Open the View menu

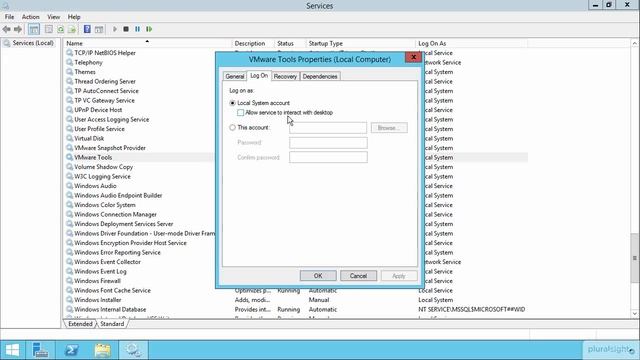point(53,17)
